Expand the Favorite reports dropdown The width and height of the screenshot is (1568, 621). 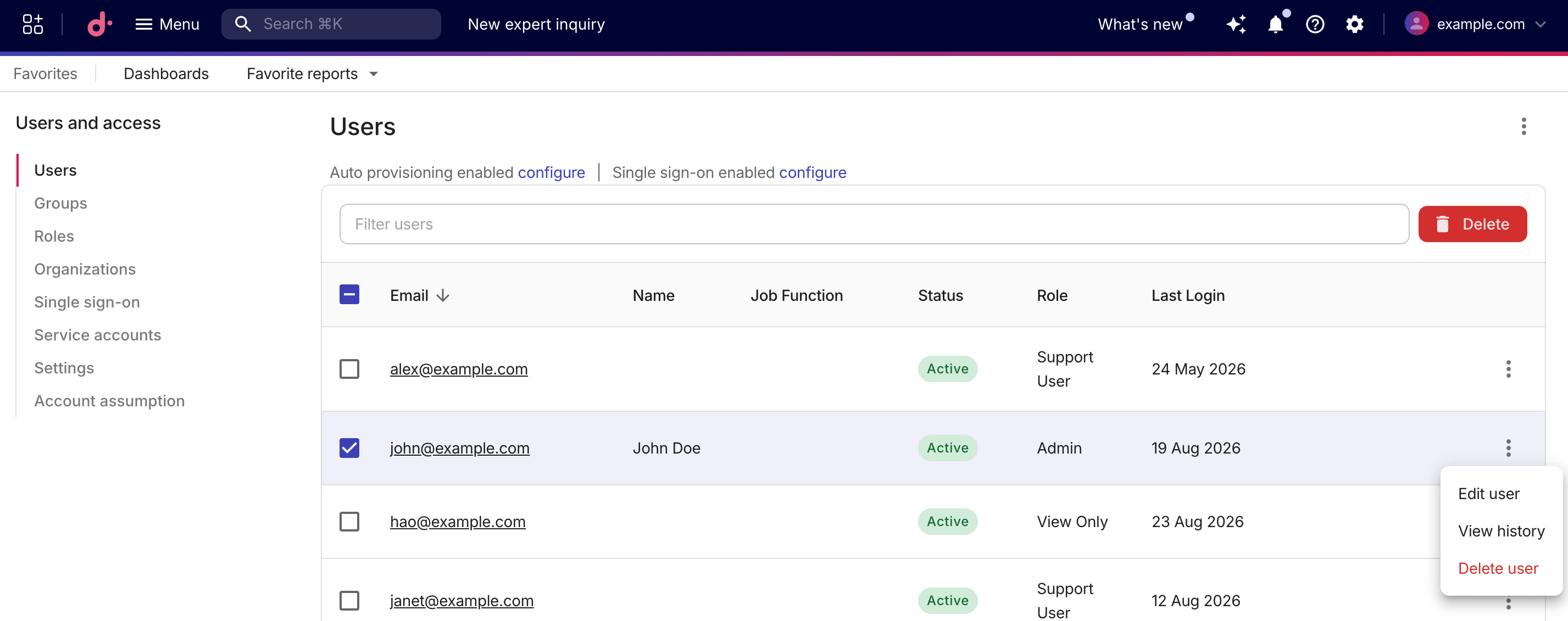tap(313, 74)
